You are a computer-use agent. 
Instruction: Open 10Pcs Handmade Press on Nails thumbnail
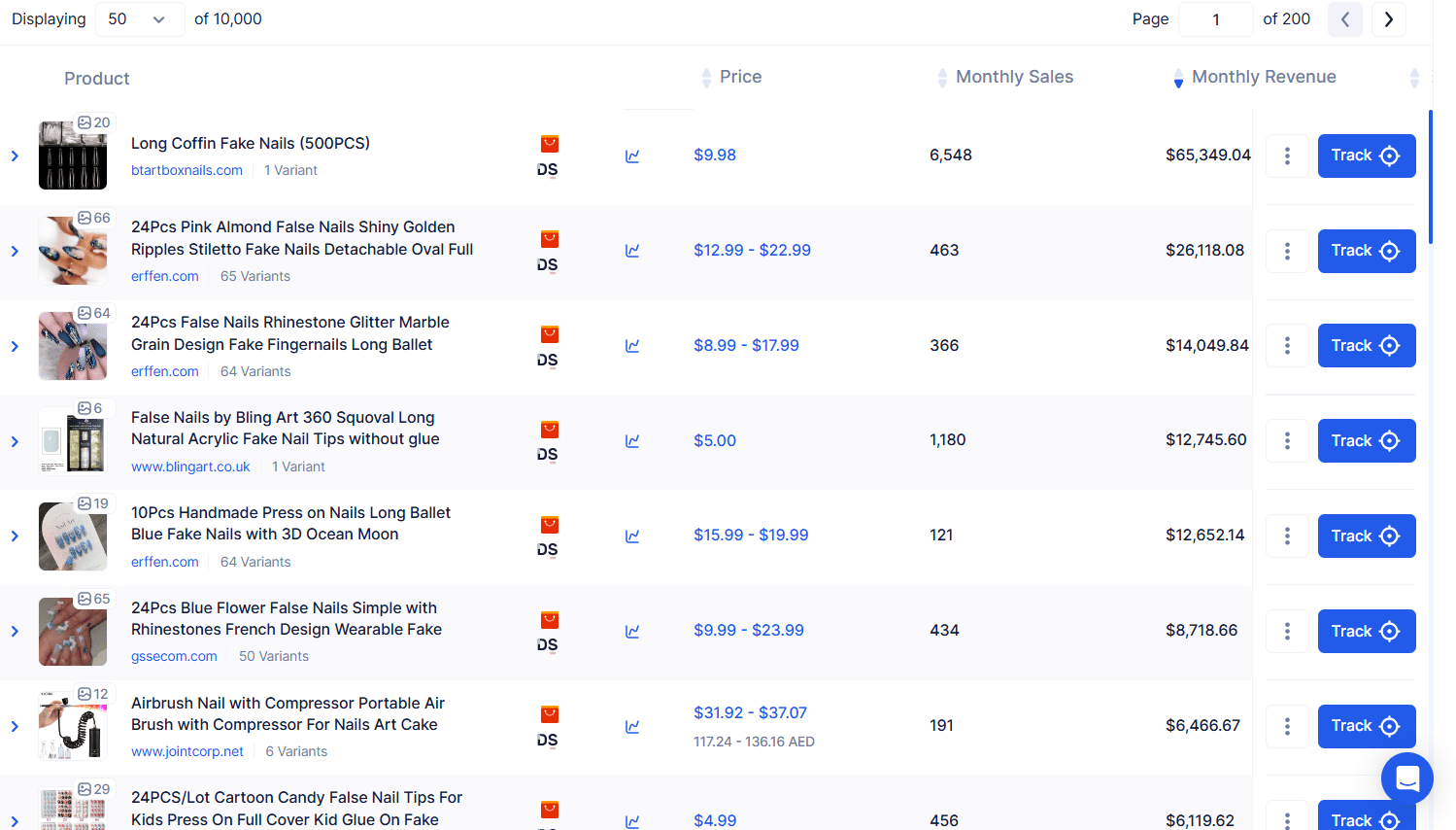point(73,536)
